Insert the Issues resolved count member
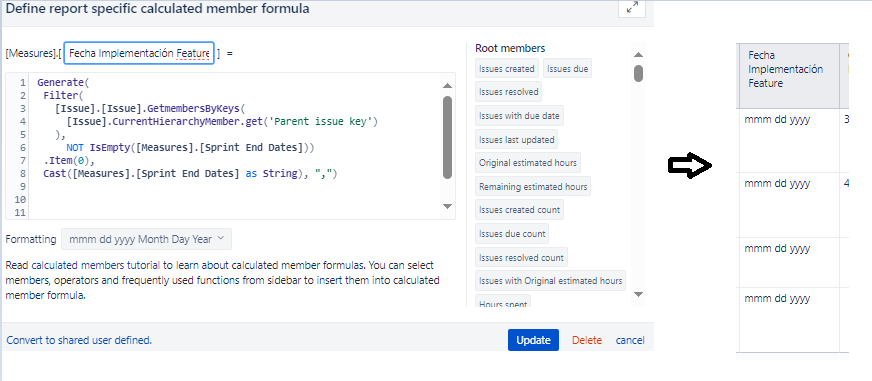Screen dimensions: 872x381 pyautogui.click(x=521, y=258)
